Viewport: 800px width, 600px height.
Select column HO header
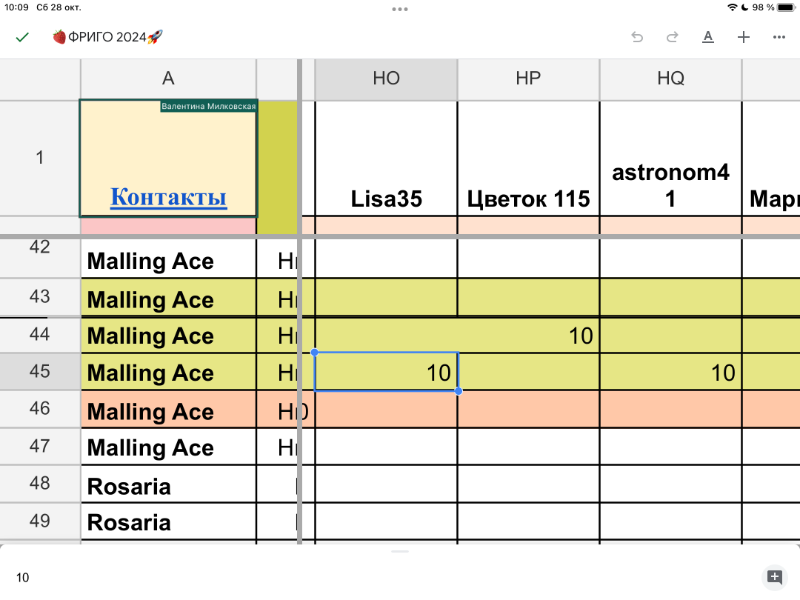(386, 79)
